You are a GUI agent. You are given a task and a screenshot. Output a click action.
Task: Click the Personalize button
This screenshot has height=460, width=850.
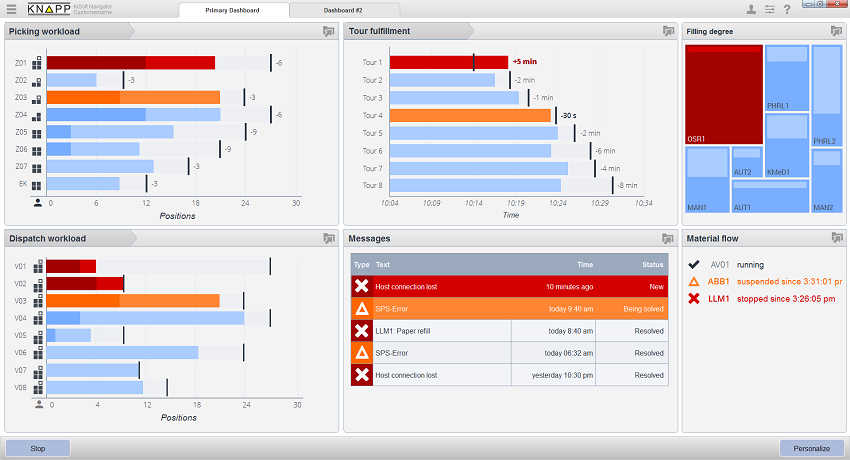[x=812, y=448]
